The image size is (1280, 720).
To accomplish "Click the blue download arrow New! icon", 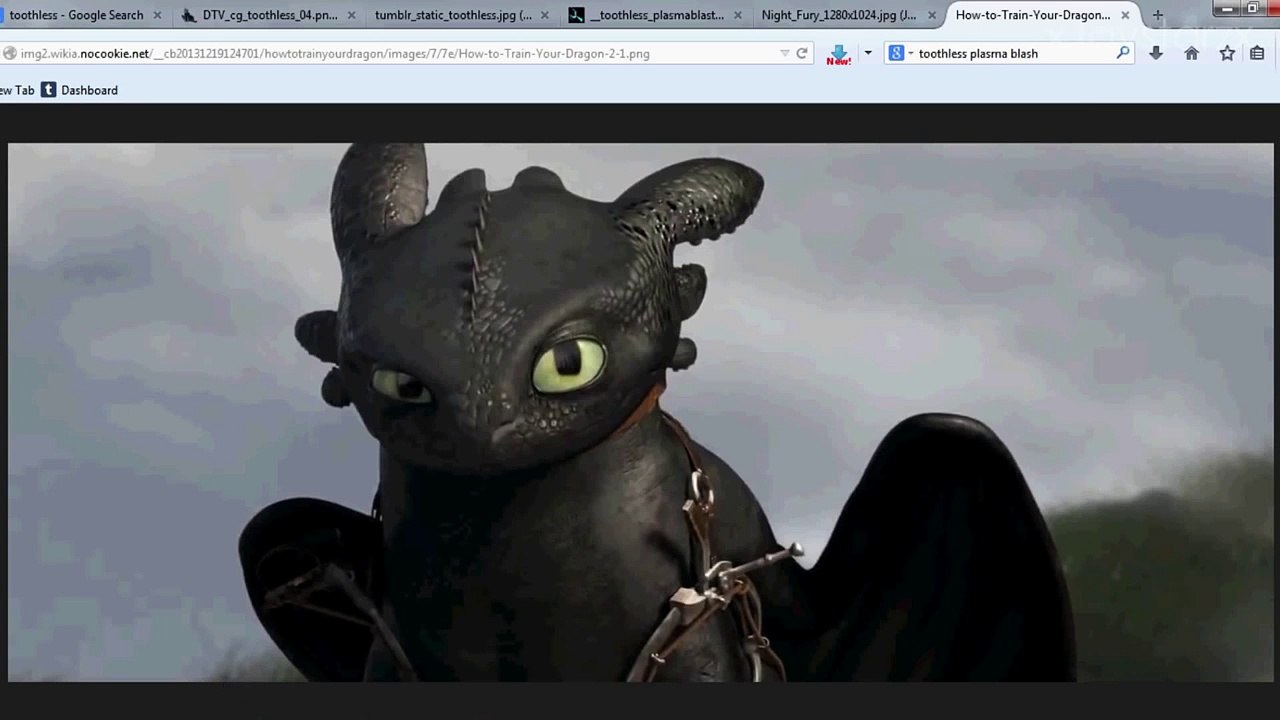I will (838, 54).
